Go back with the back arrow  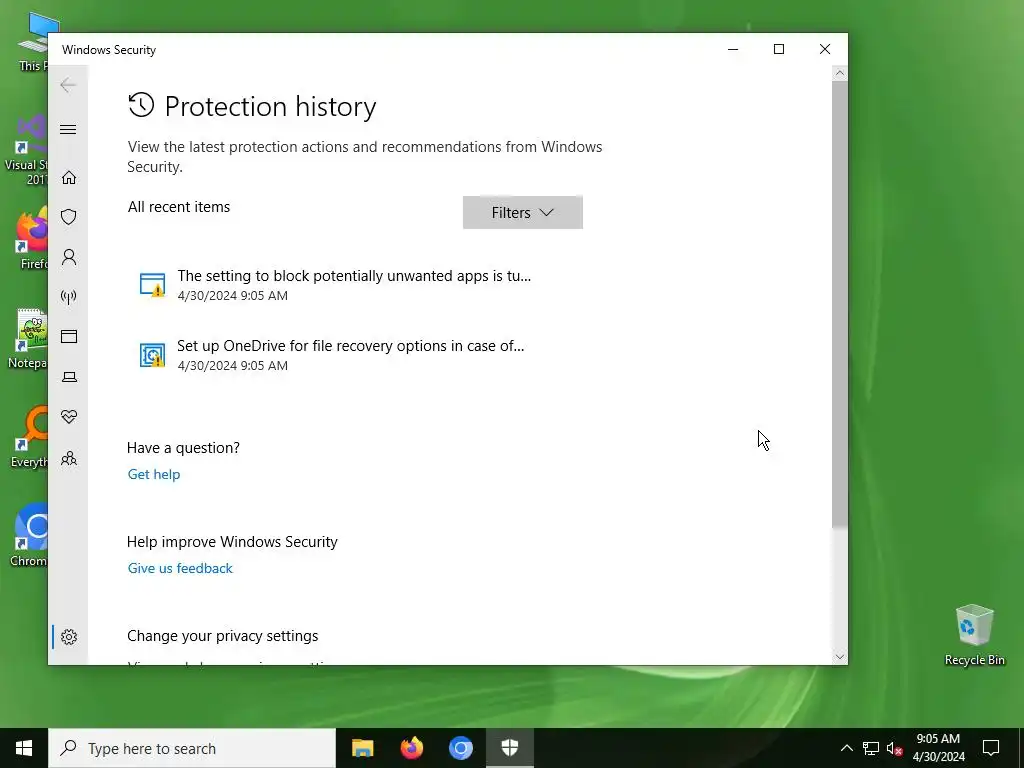[x=68, y=85]
